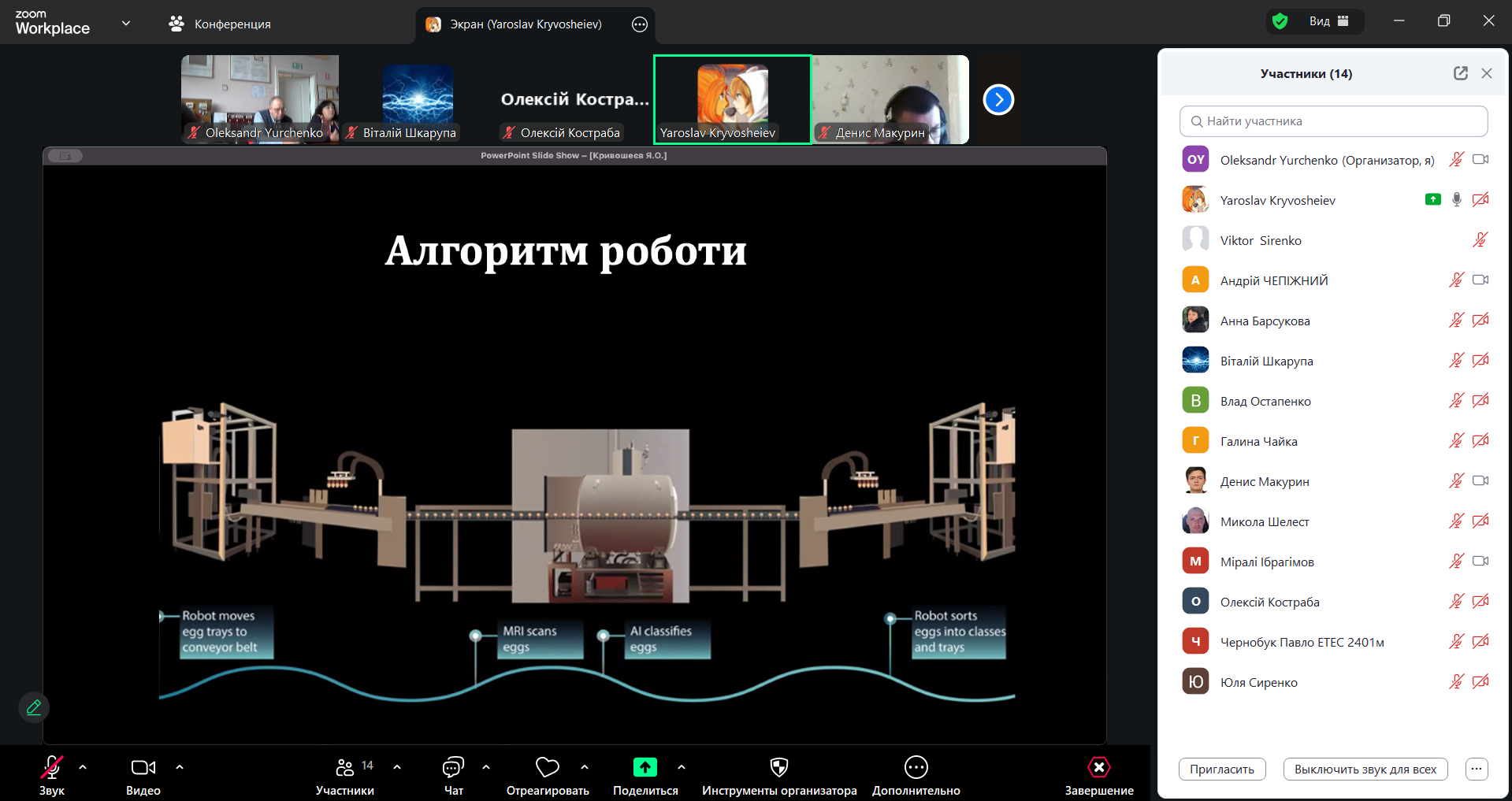Toggle Денис Макурин's video in participant list

pos(1480,481)
